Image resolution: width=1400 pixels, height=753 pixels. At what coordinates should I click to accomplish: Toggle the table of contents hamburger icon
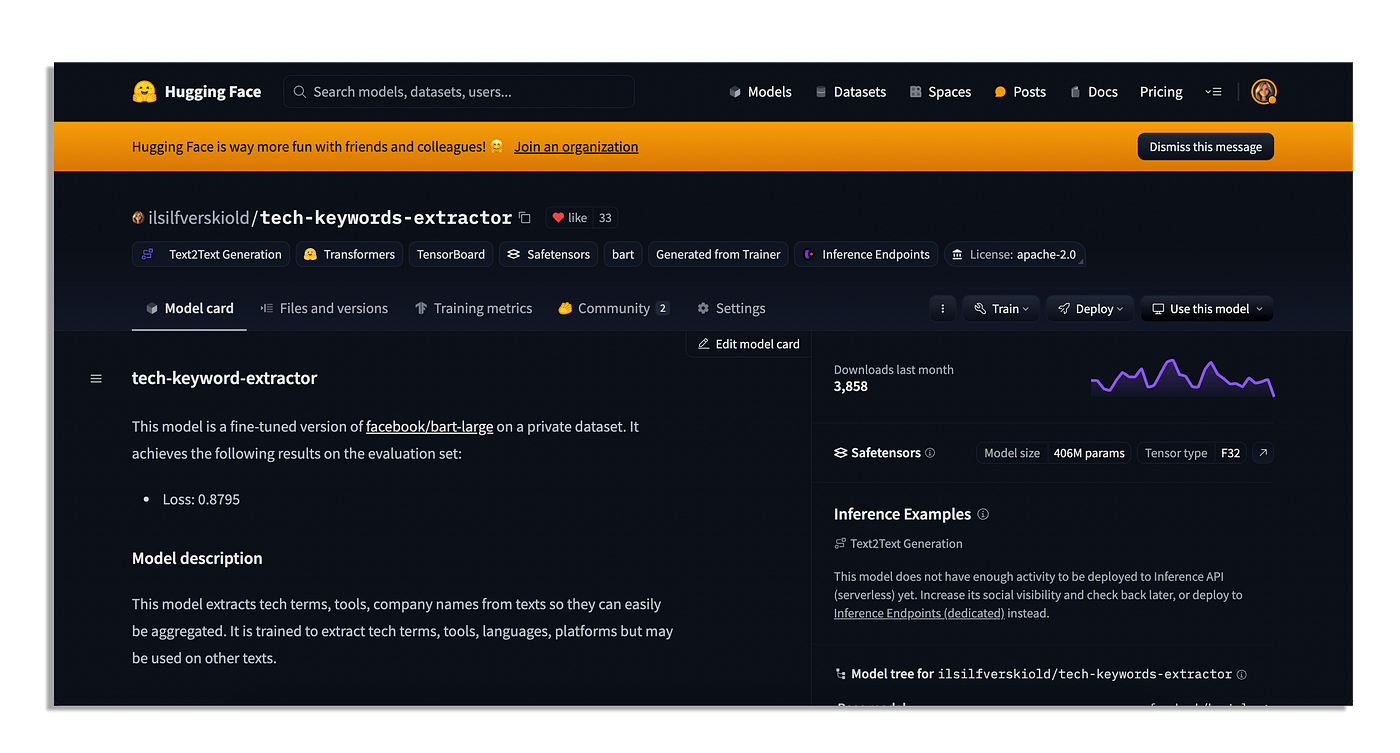(96, 379)
